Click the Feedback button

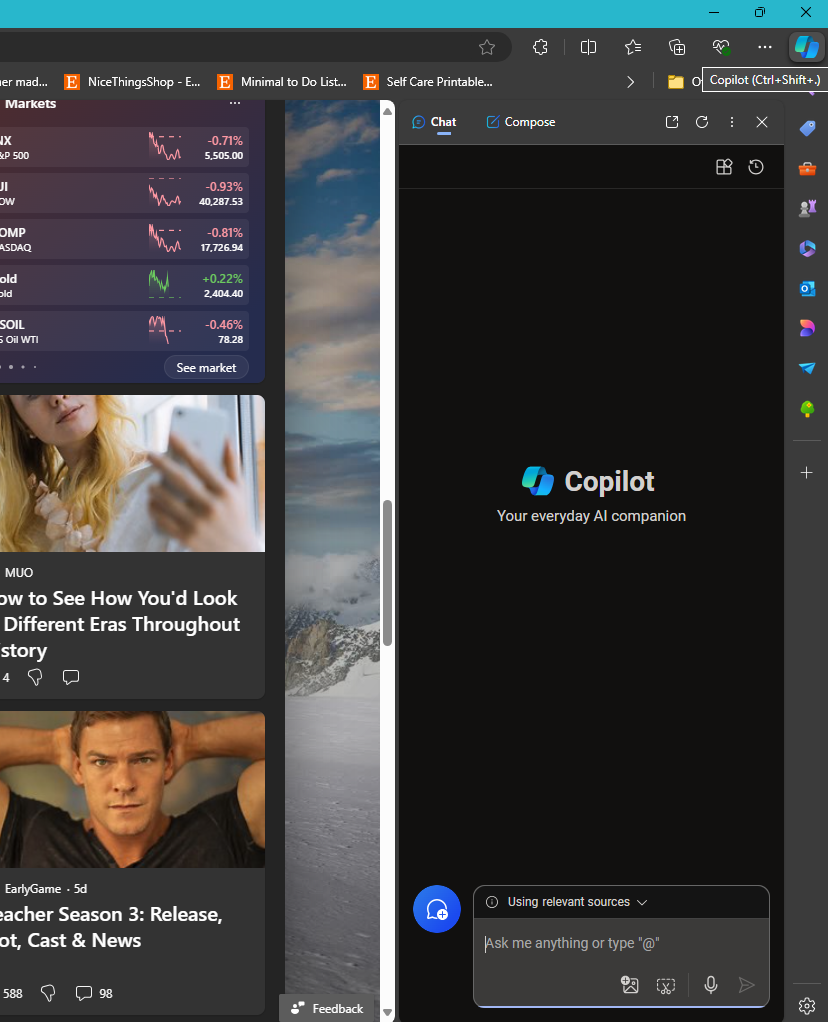[x=327, y=1008]
